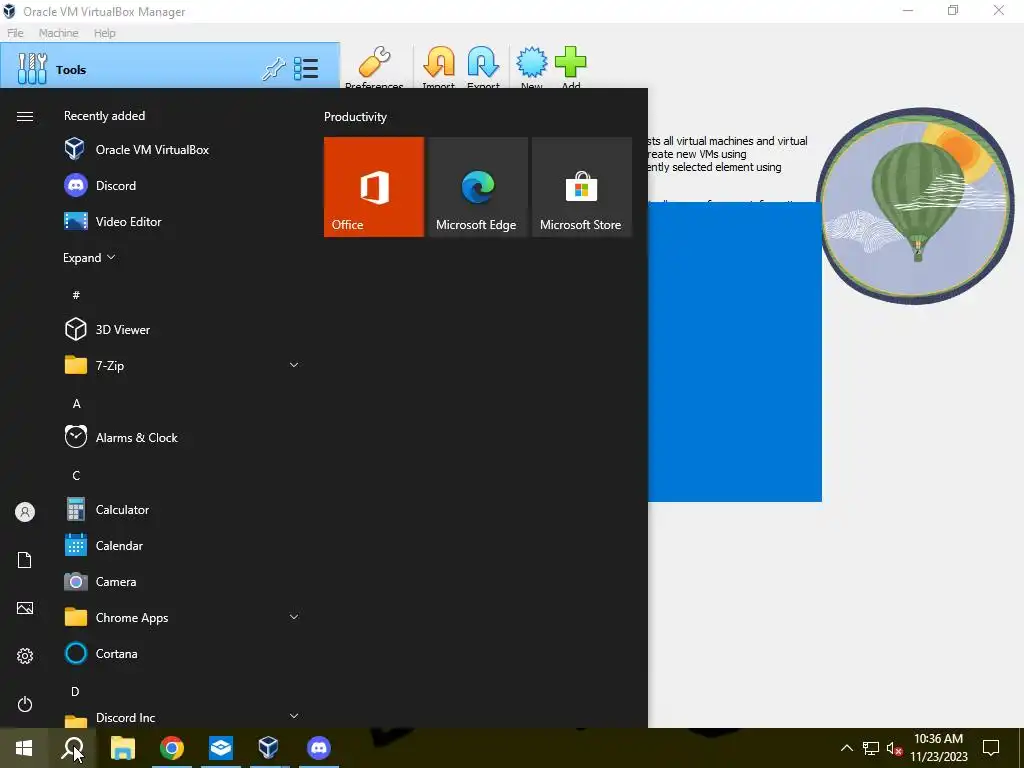
Task: Open Settings gear in the Start sidebar
Action: pos(25,656)
